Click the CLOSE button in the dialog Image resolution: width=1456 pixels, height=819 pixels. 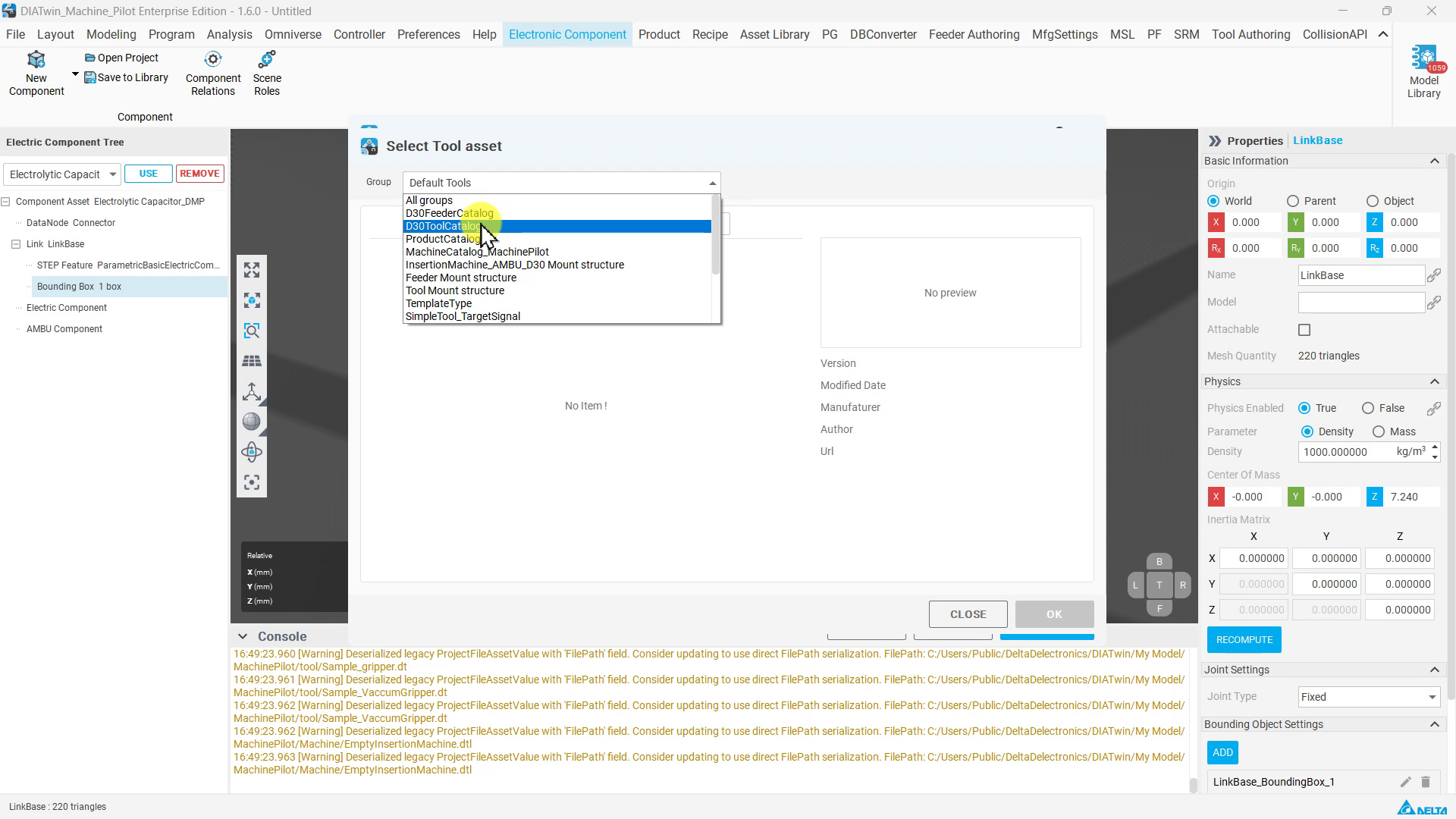click(x=968, y=614)
